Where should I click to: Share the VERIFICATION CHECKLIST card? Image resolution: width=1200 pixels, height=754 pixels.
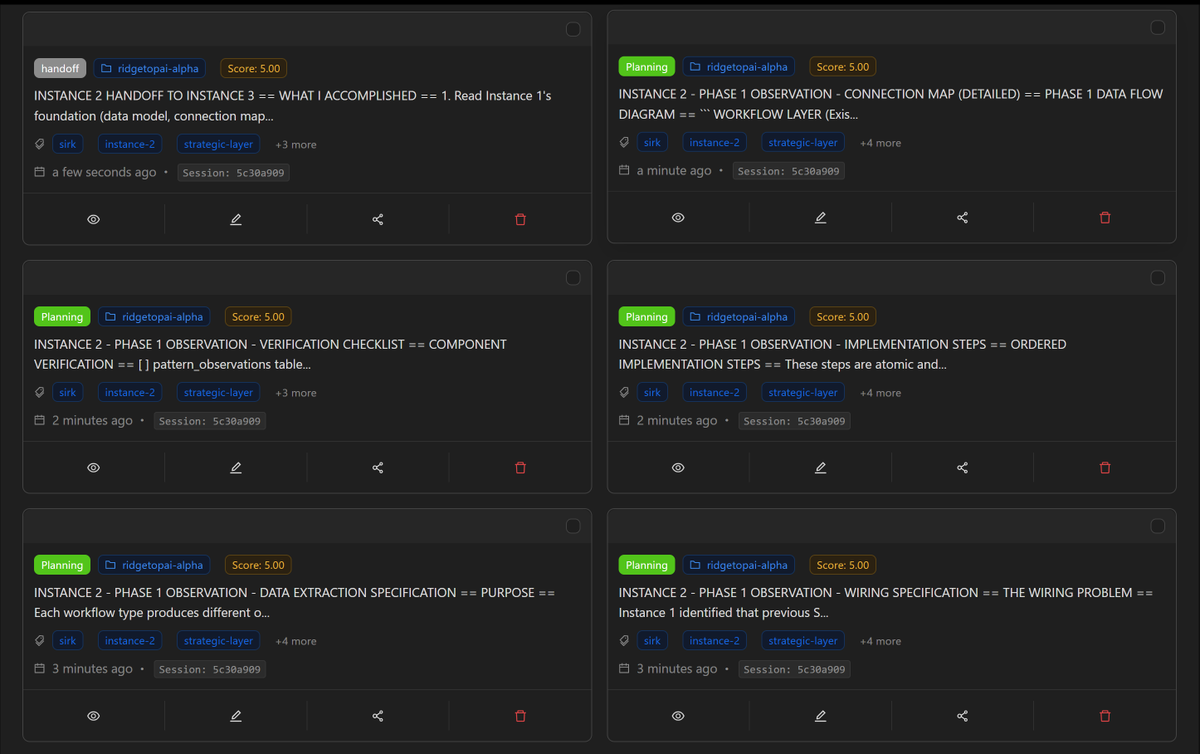378,467
